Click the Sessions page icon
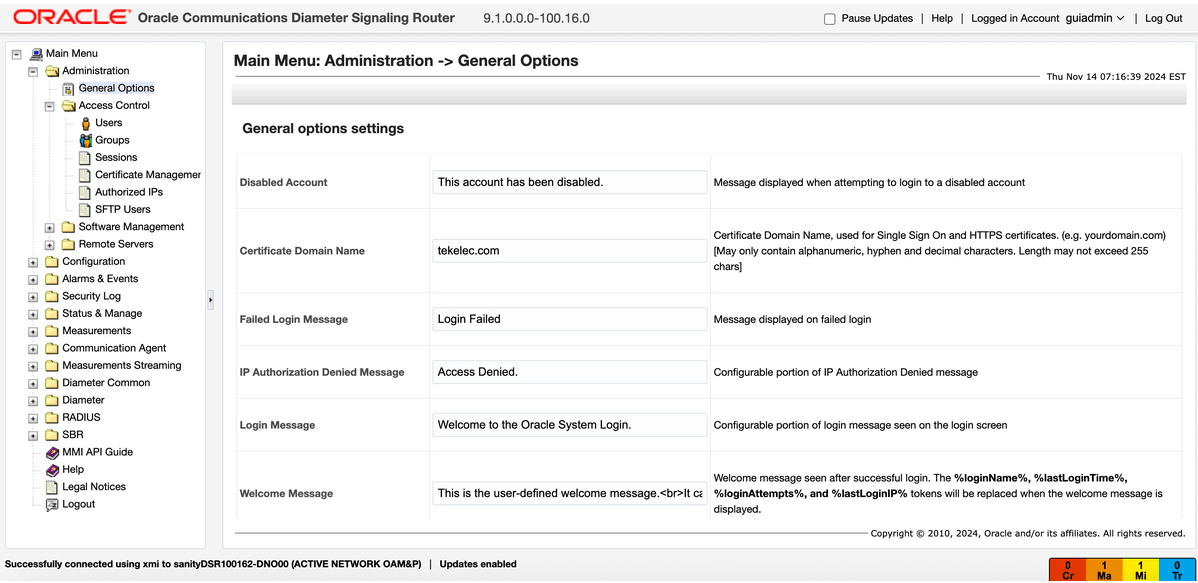Screen dimensions: 1198x583 tap(85, 157)
